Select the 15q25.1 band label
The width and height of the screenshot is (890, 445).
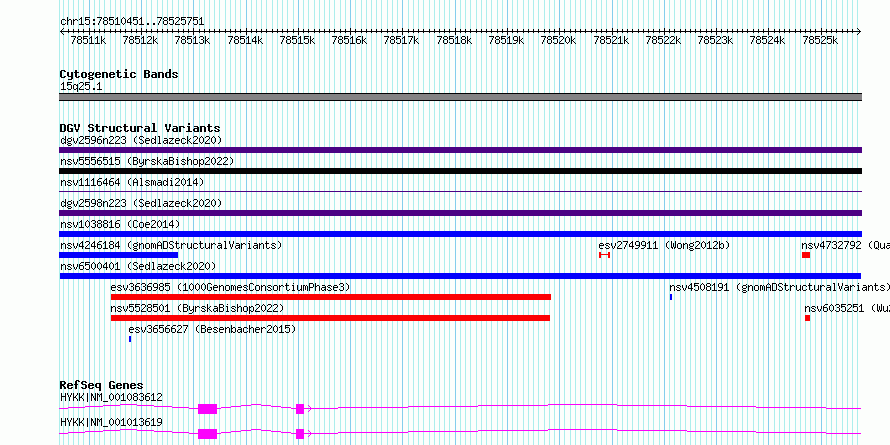pos(81,87)
